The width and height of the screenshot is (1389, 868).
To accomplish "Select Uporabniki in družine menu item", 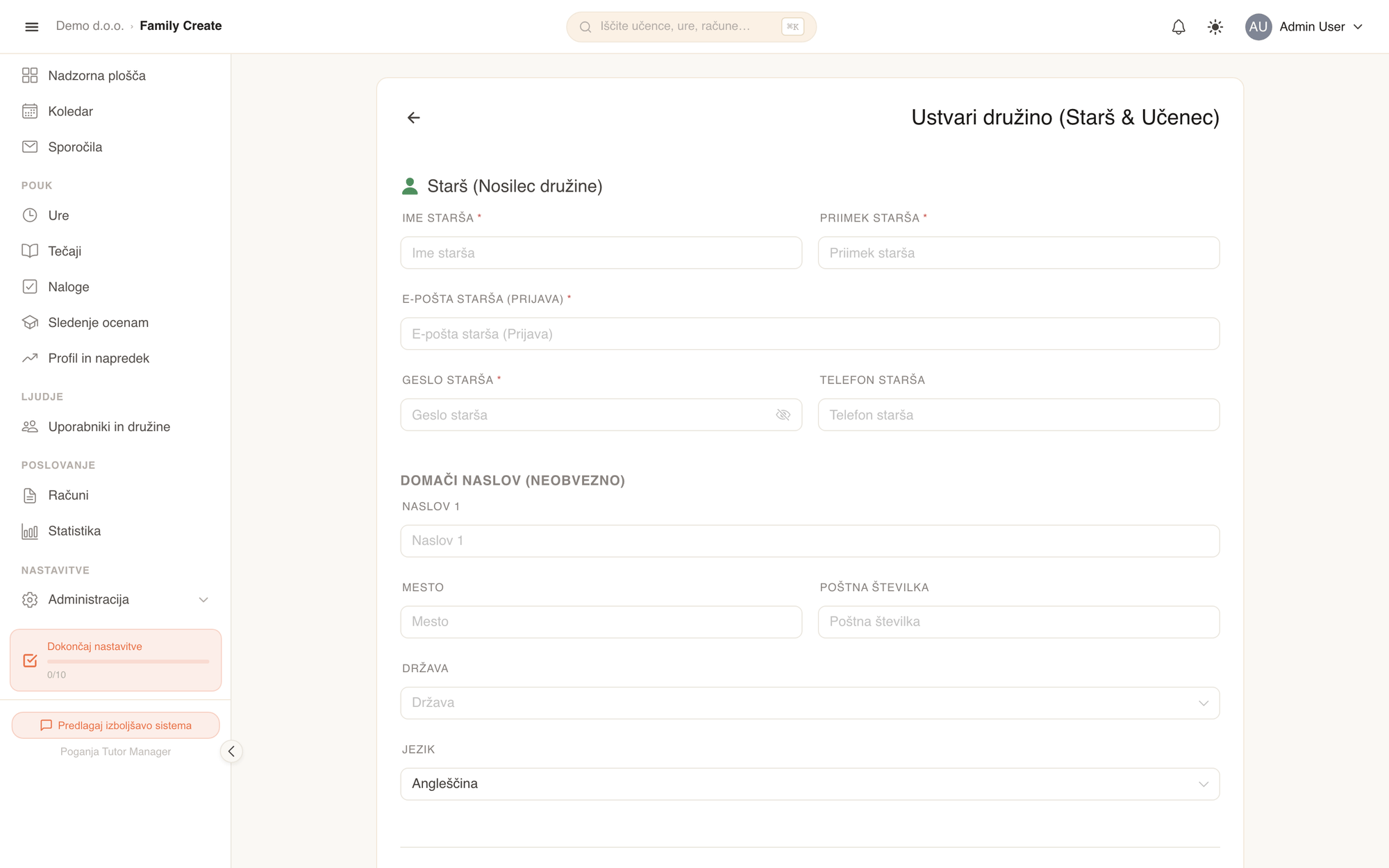I will pos(115,426).
